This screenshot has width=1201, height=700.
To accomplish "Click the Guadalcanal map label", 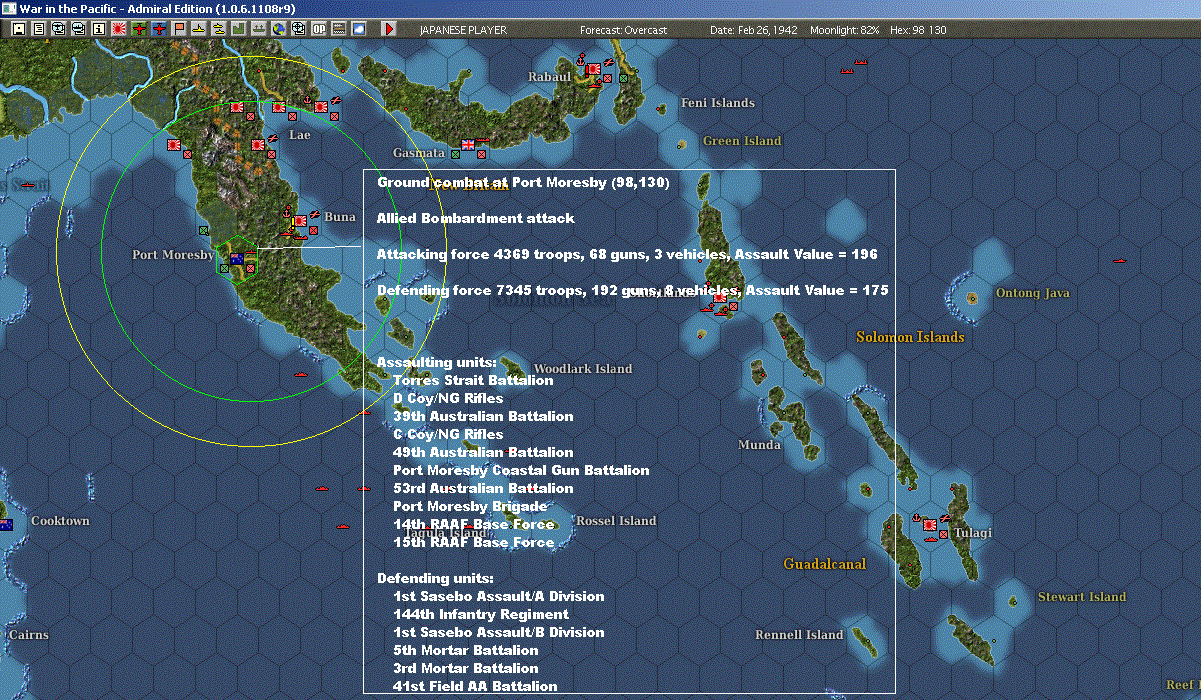I will (x=825, y=564).
